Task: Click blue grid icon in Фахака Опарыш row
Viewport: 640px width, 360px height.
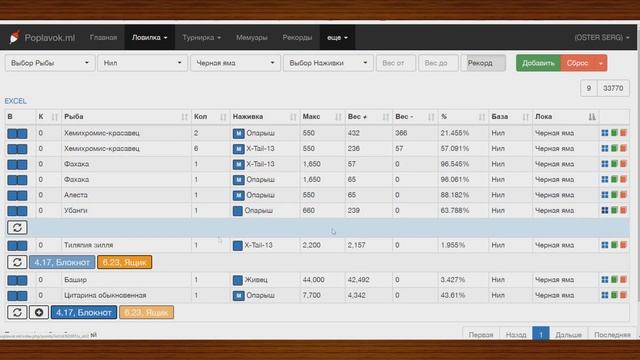Action: pos(604,180)
